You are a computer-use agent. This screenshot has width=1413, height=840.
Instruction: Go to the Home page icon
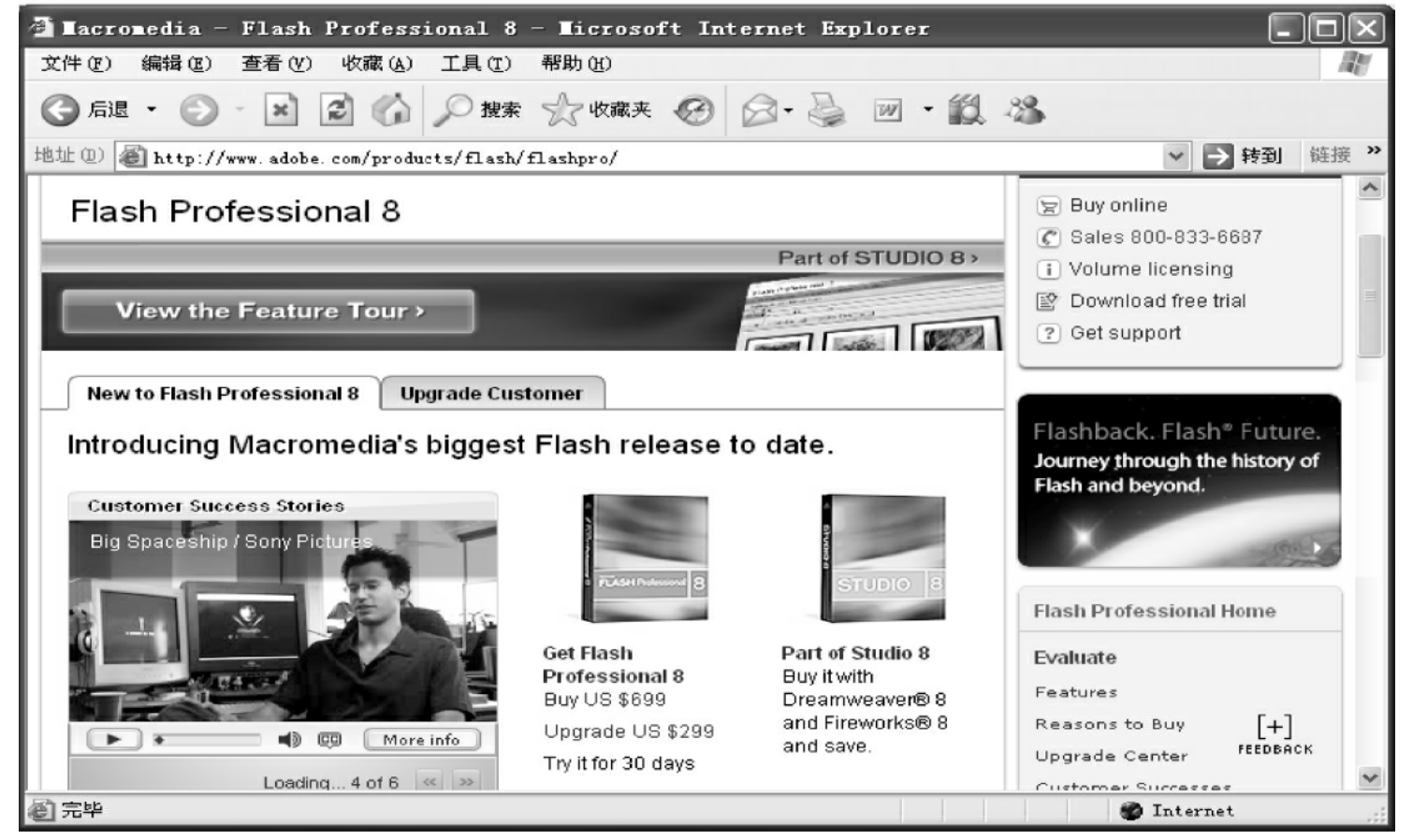tap(392, 110)
